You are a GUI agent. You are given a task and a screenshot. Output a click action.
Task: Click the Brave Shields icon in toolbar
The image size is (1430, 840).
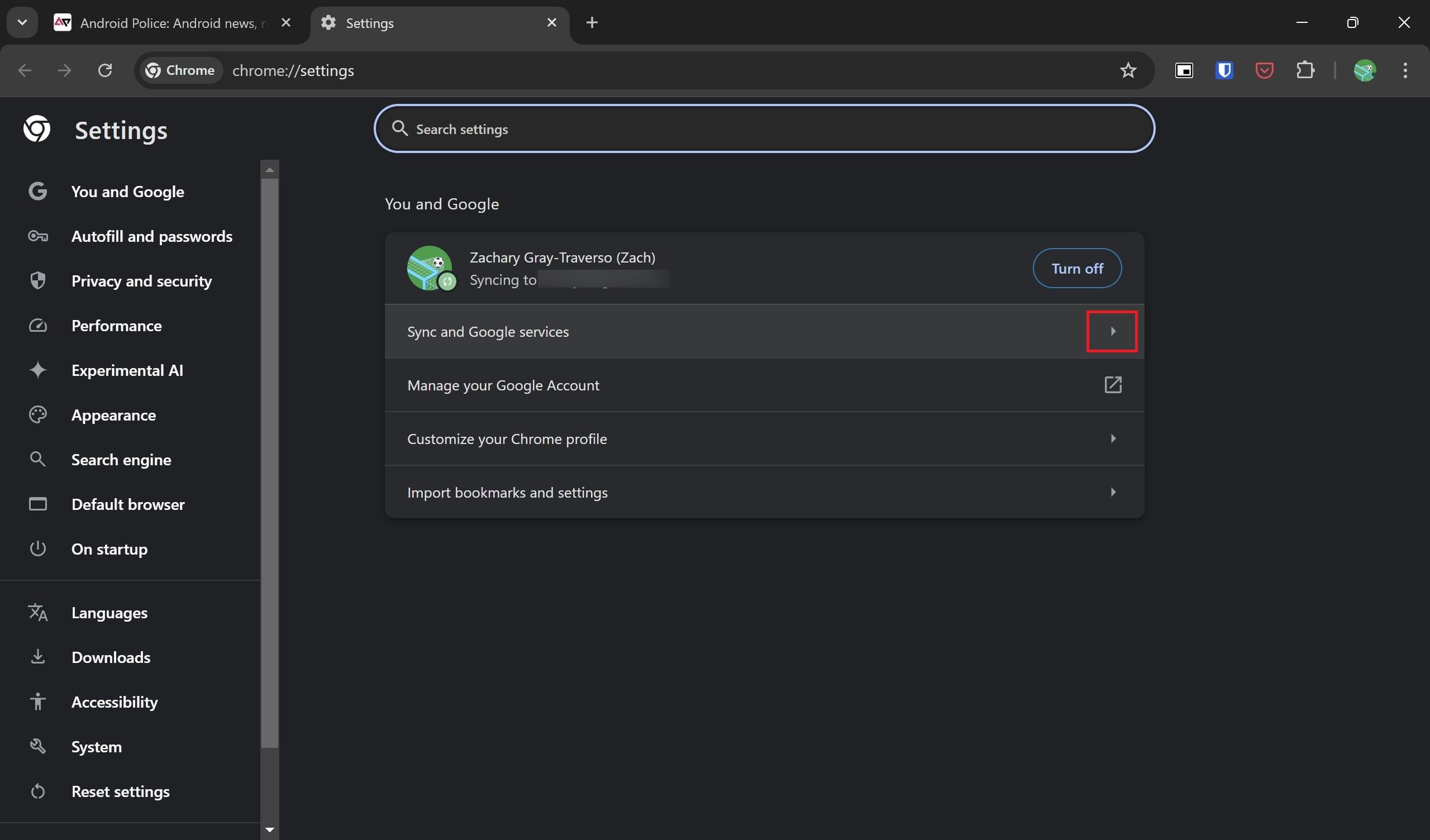pyautogui.click(x=1224, y=70)
